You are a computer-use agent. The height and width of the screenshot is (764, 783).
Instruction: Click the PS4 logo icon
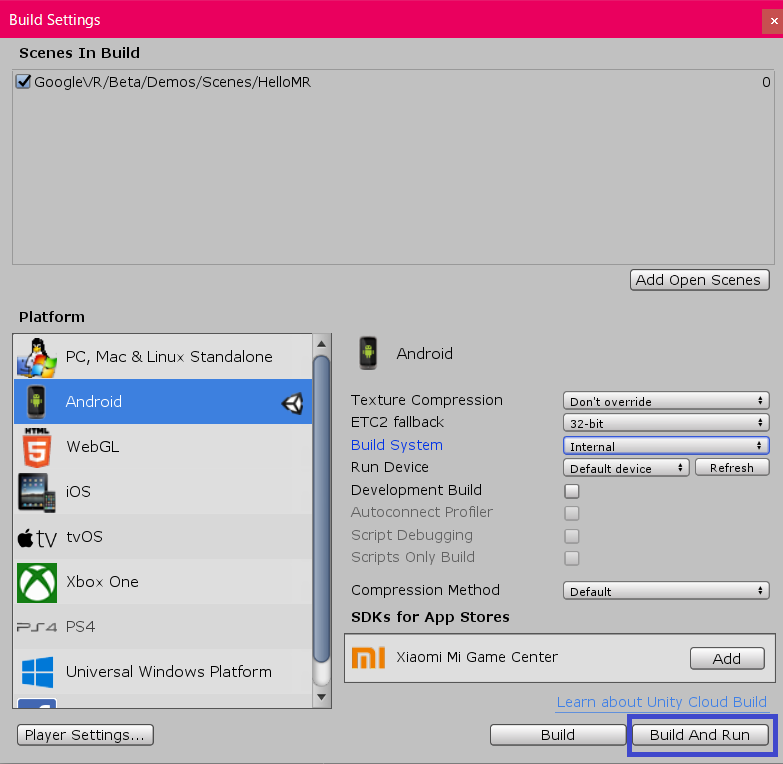37,627
